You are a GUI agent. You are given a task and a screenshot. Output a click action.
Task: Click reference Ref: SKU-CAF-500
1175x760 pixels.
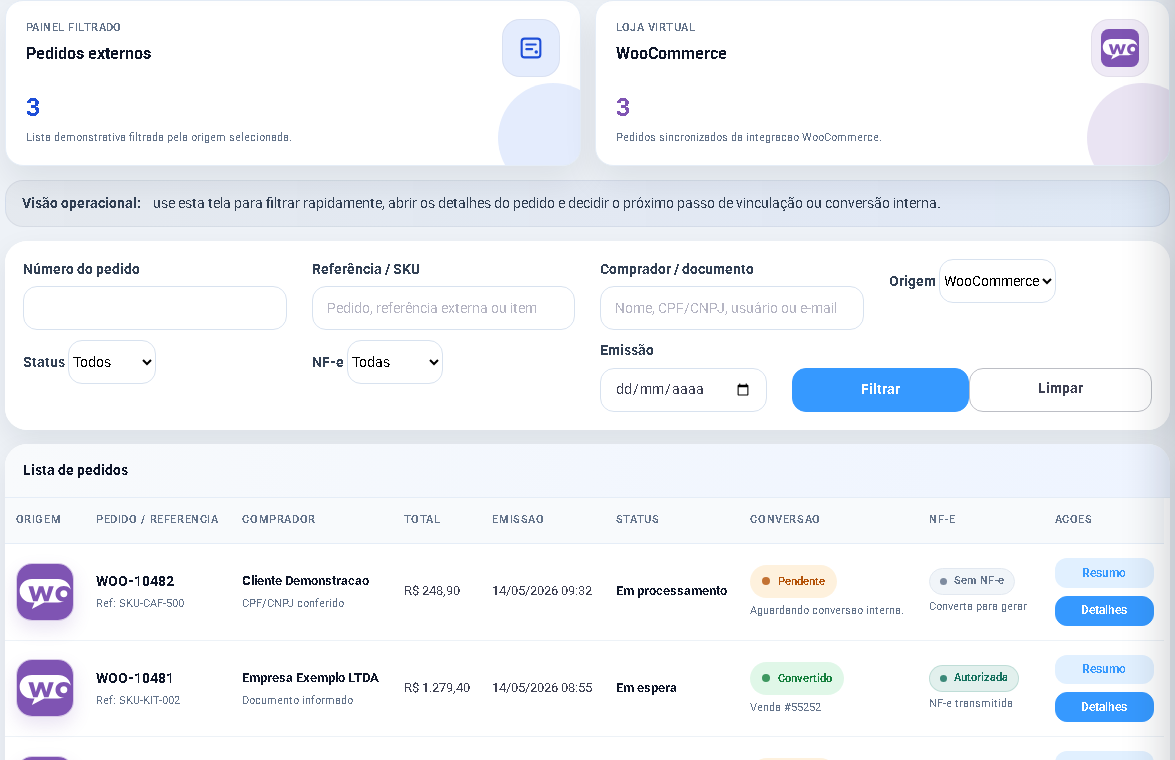140,603
